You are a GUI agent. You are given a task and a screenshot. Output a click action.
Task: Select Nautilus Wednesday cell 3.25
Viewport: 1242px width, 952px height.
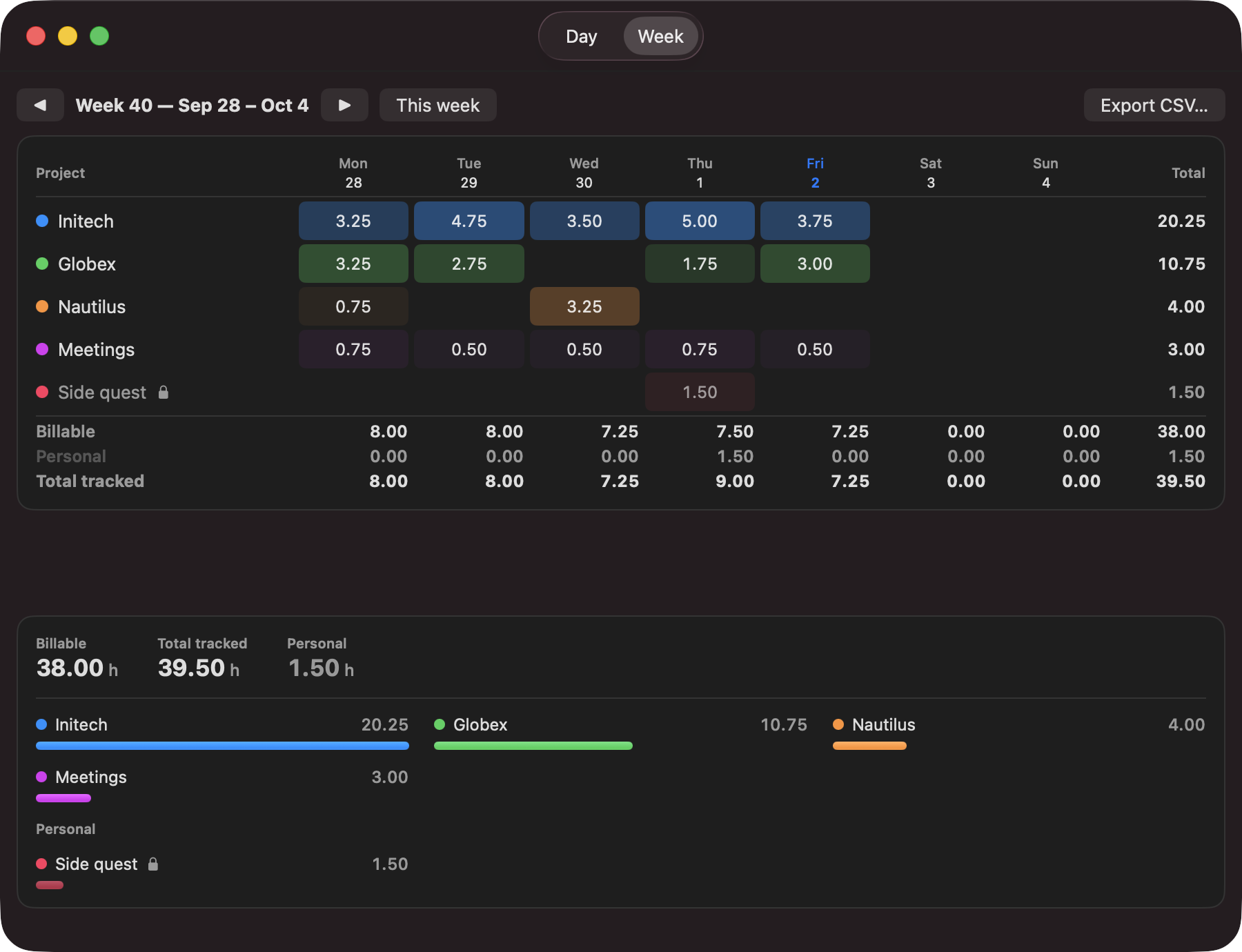(584, 306)
